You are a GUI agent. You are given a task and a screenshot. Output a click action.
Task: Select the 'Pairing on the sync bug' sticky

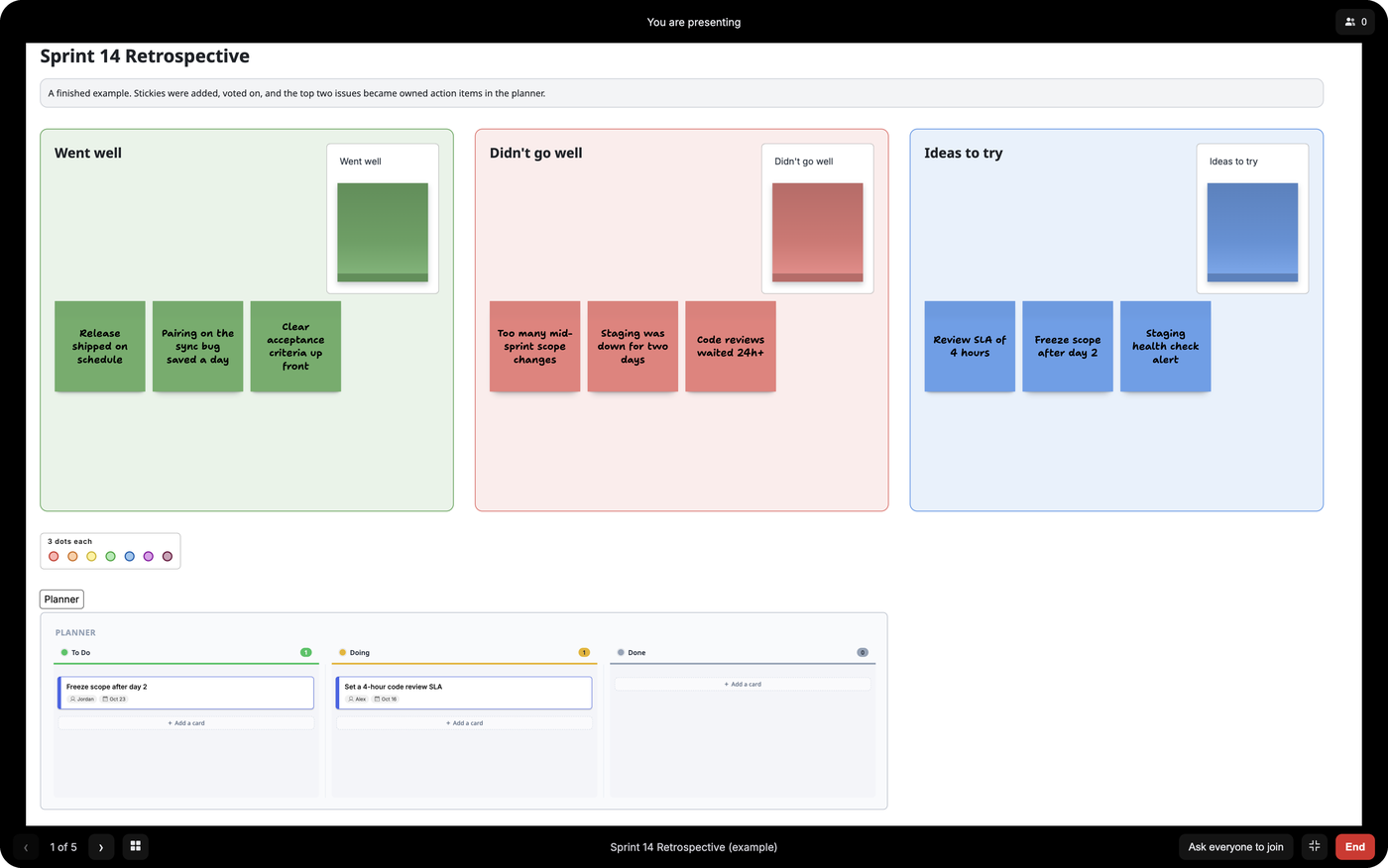pyautogui.click(x=198, y=347)
